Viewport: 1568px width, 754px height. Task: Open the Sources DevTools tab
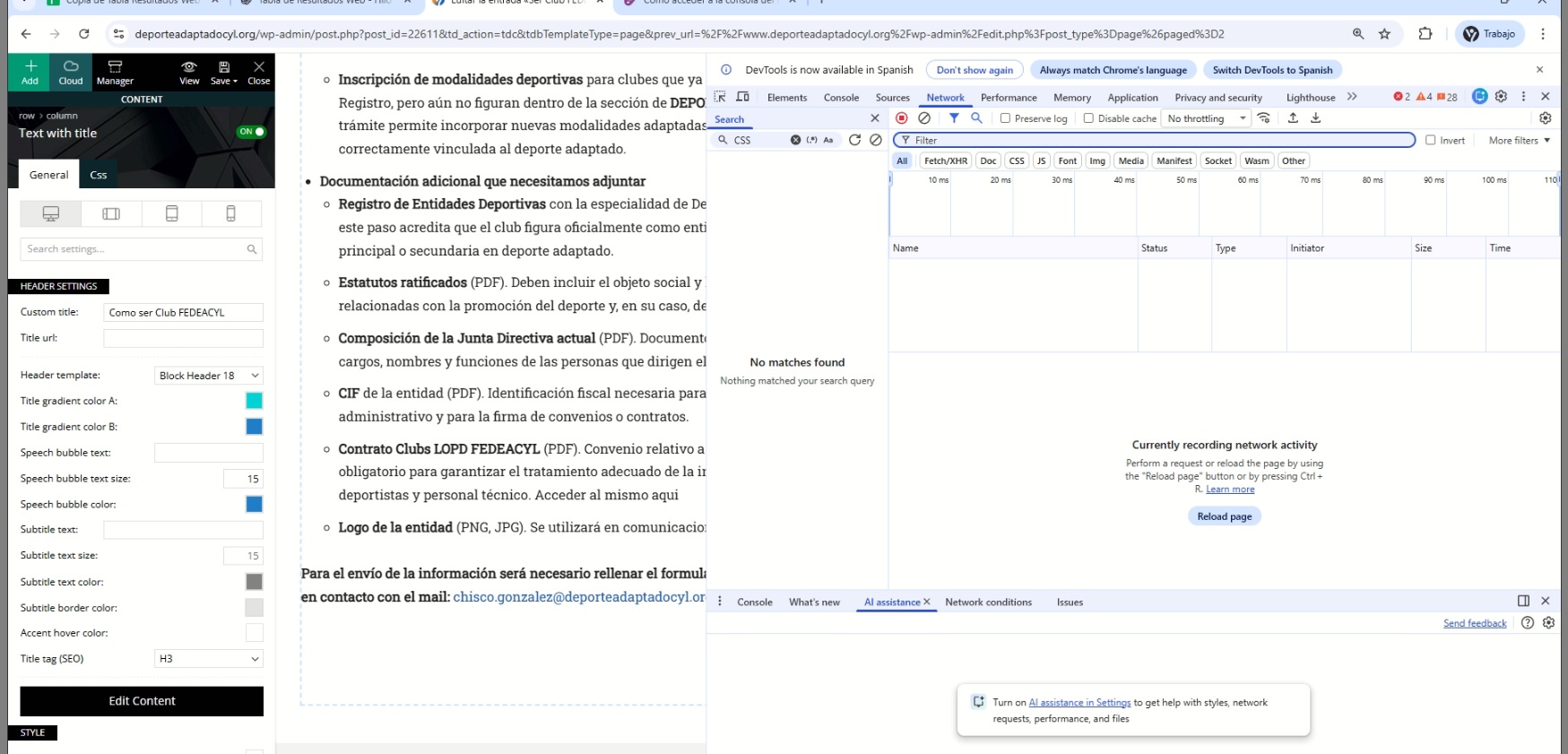click(x=892, y=98)
